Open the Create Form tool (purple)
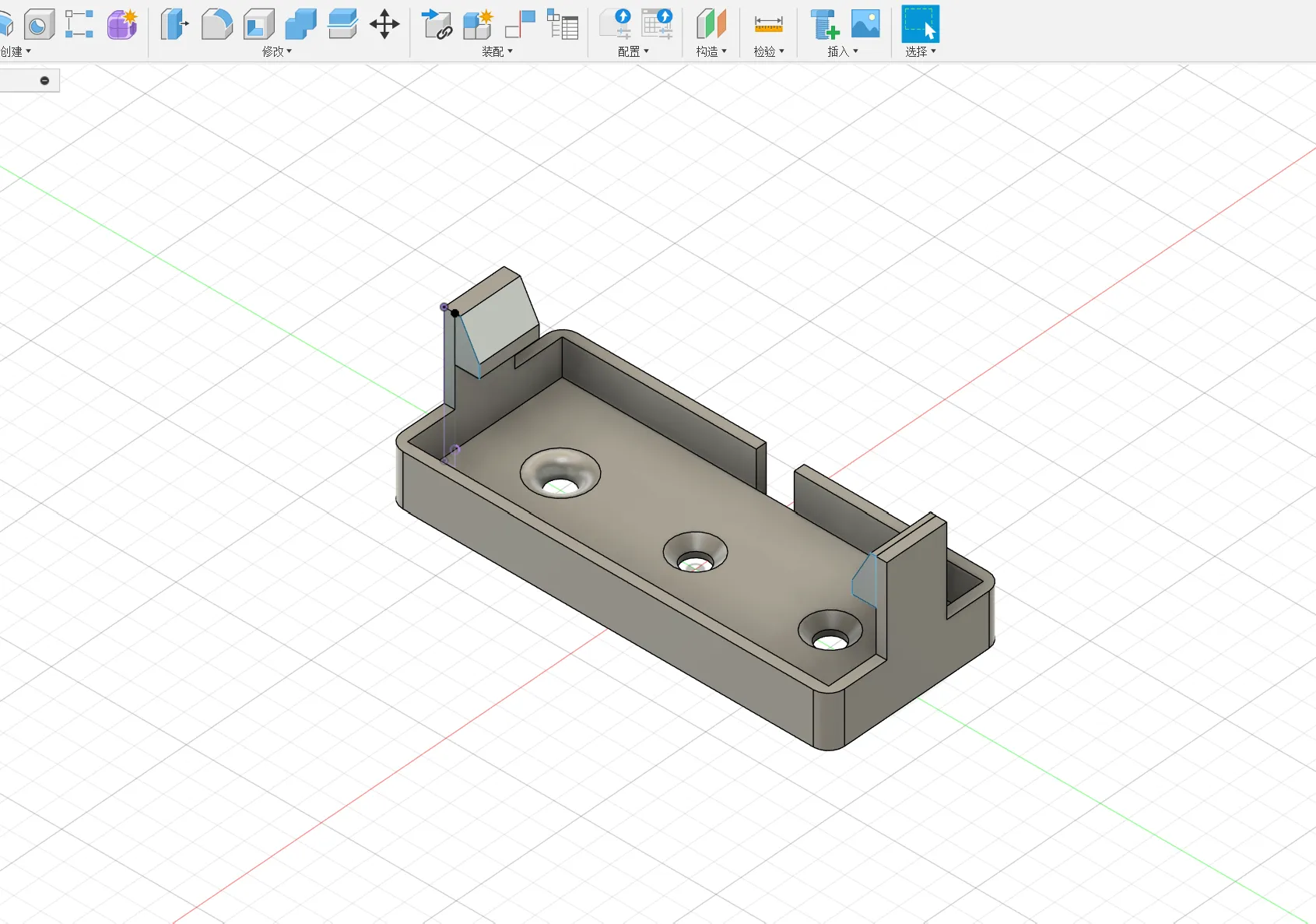 tap(122, 24)
